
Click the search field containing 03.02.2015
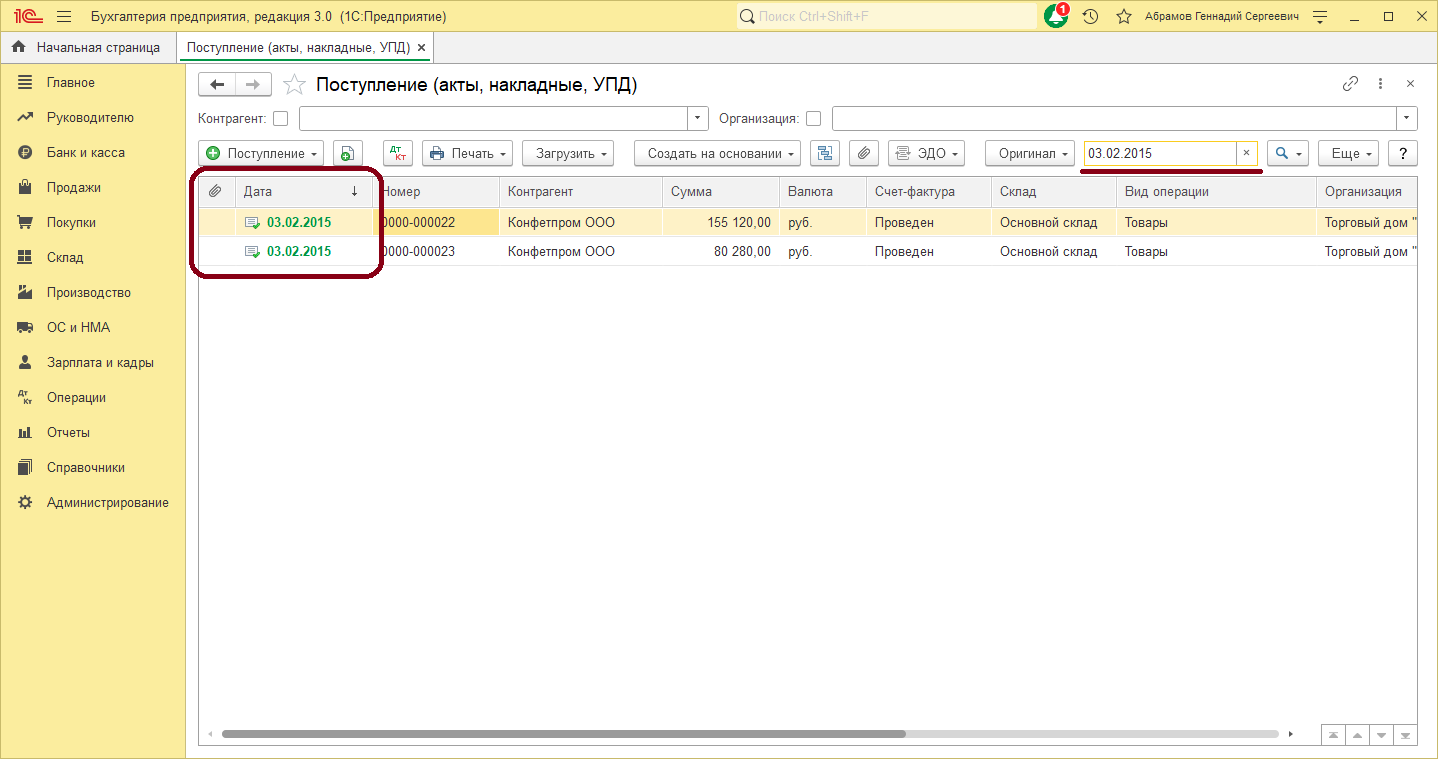click(x=1159, y=153)
